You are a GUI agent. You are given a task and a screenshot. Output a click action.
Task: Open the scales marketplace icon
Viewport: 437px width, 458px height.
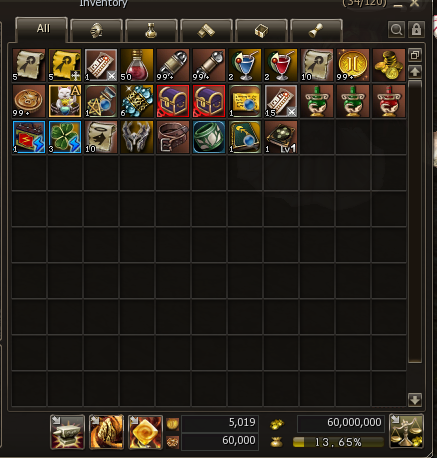point(406,431)
